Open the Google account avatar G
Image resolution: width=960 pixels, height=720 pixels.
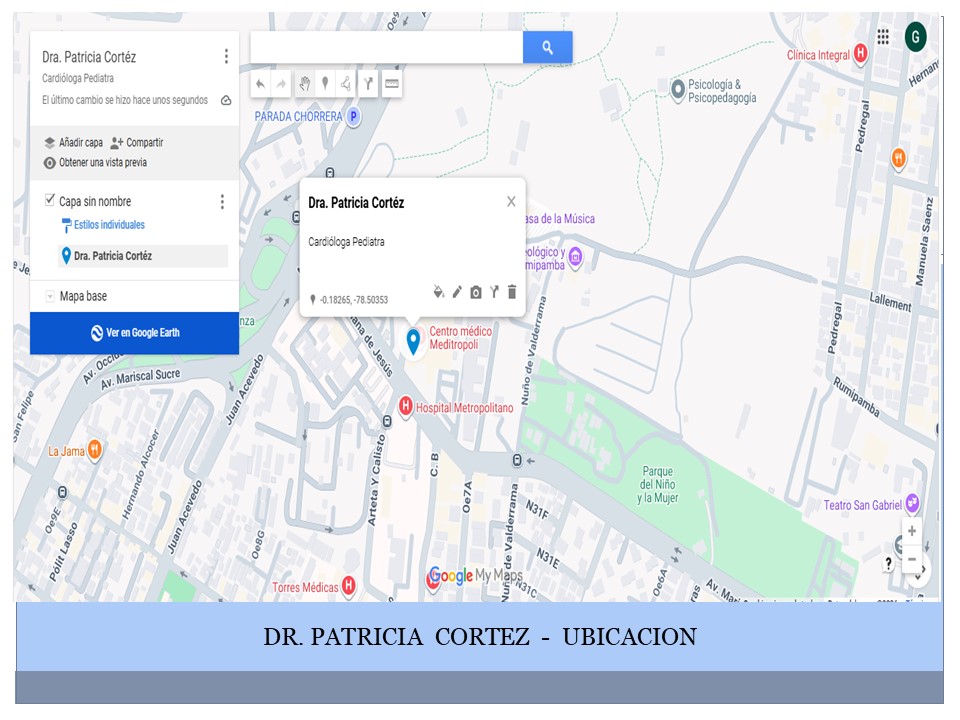point(915,37)
